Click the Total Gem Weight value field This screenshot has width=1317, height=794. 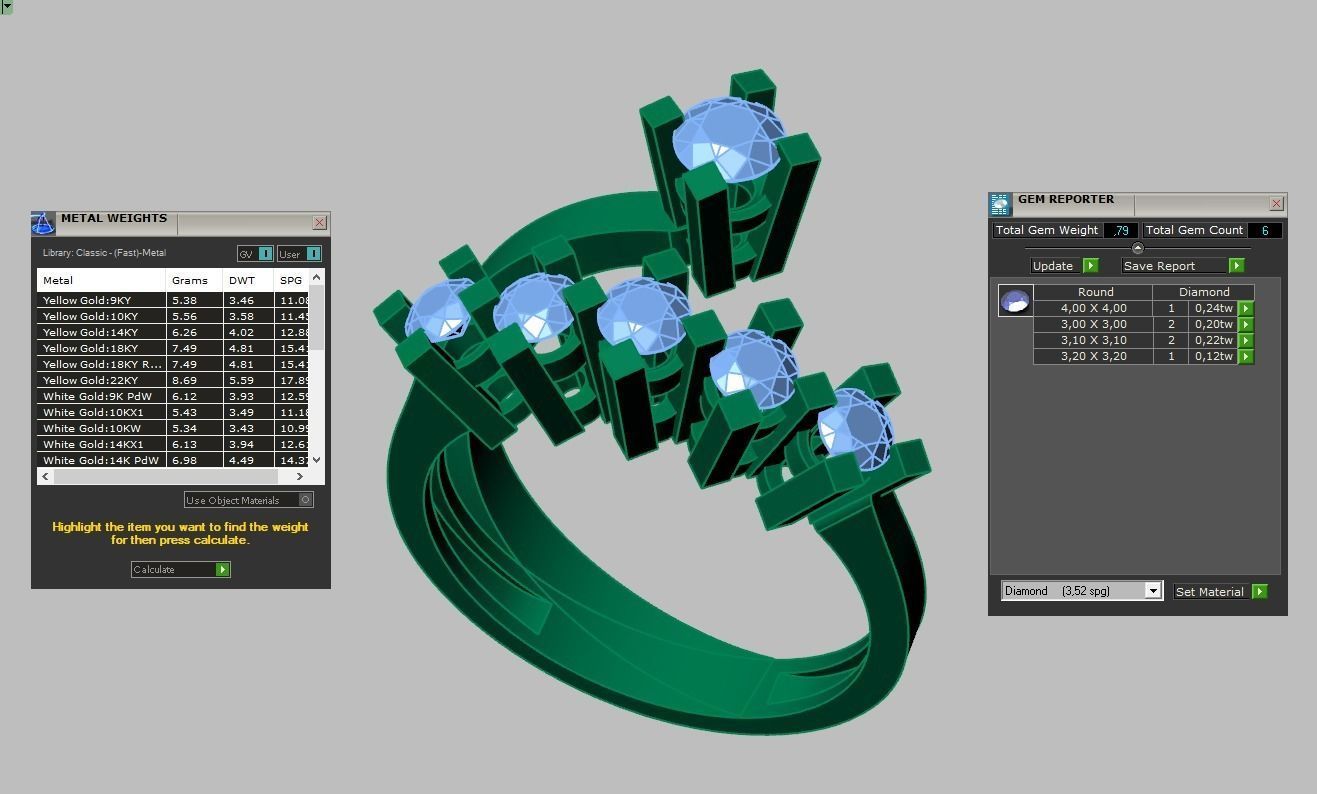(x=1121, y=230)
